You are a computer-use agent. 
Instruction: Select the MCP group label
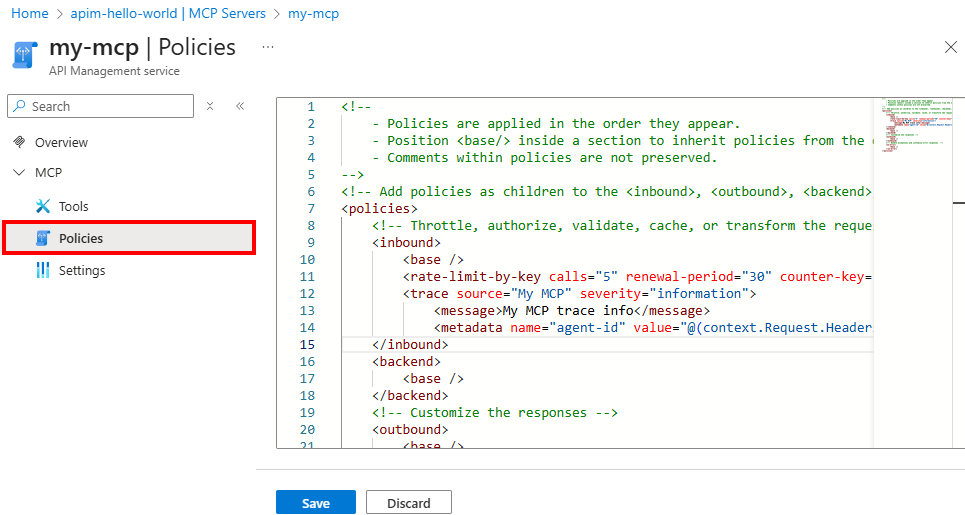(48, 173)
